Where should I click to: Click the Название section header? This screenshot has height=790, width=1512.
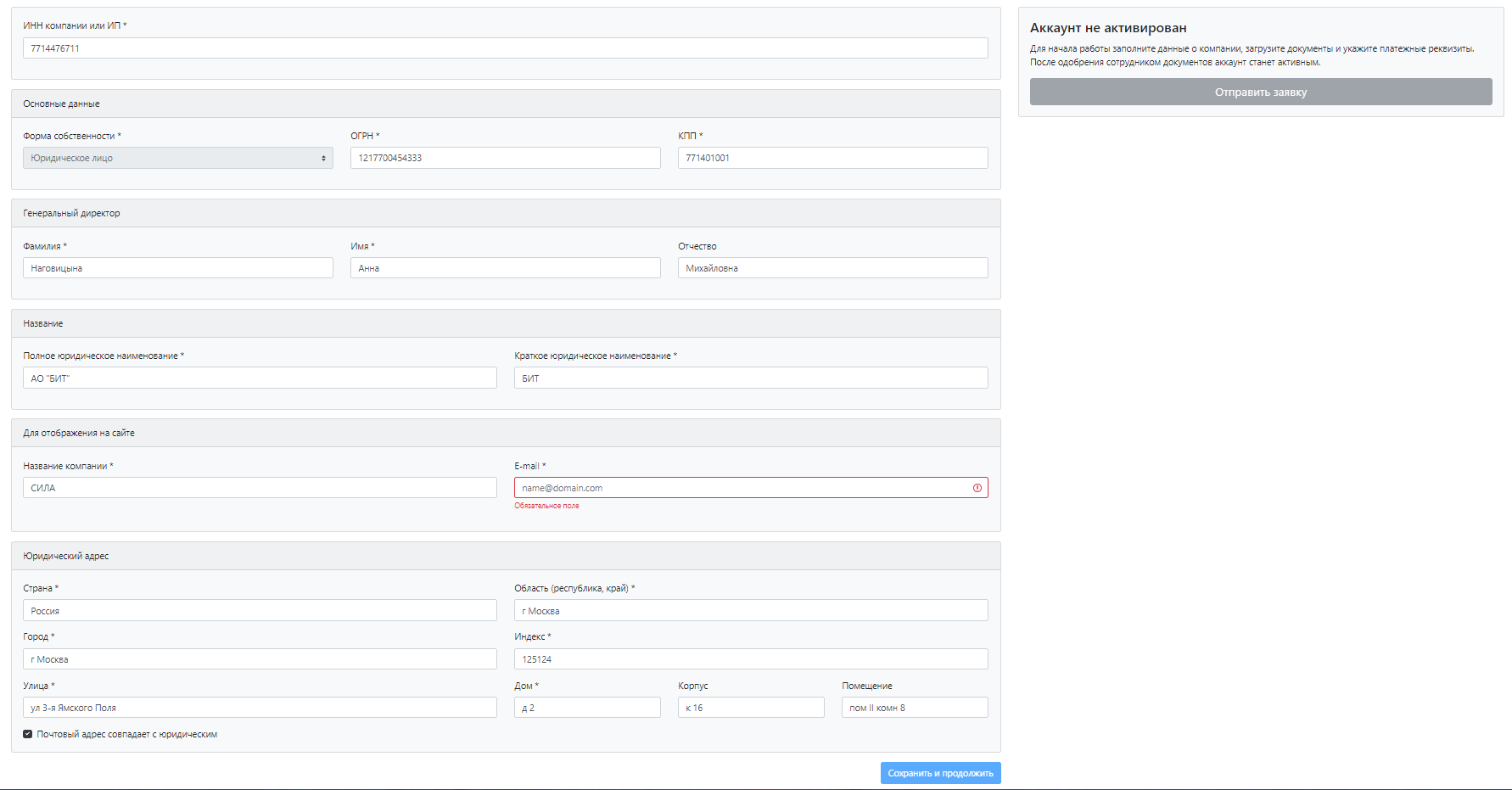[x=506, y=323]
